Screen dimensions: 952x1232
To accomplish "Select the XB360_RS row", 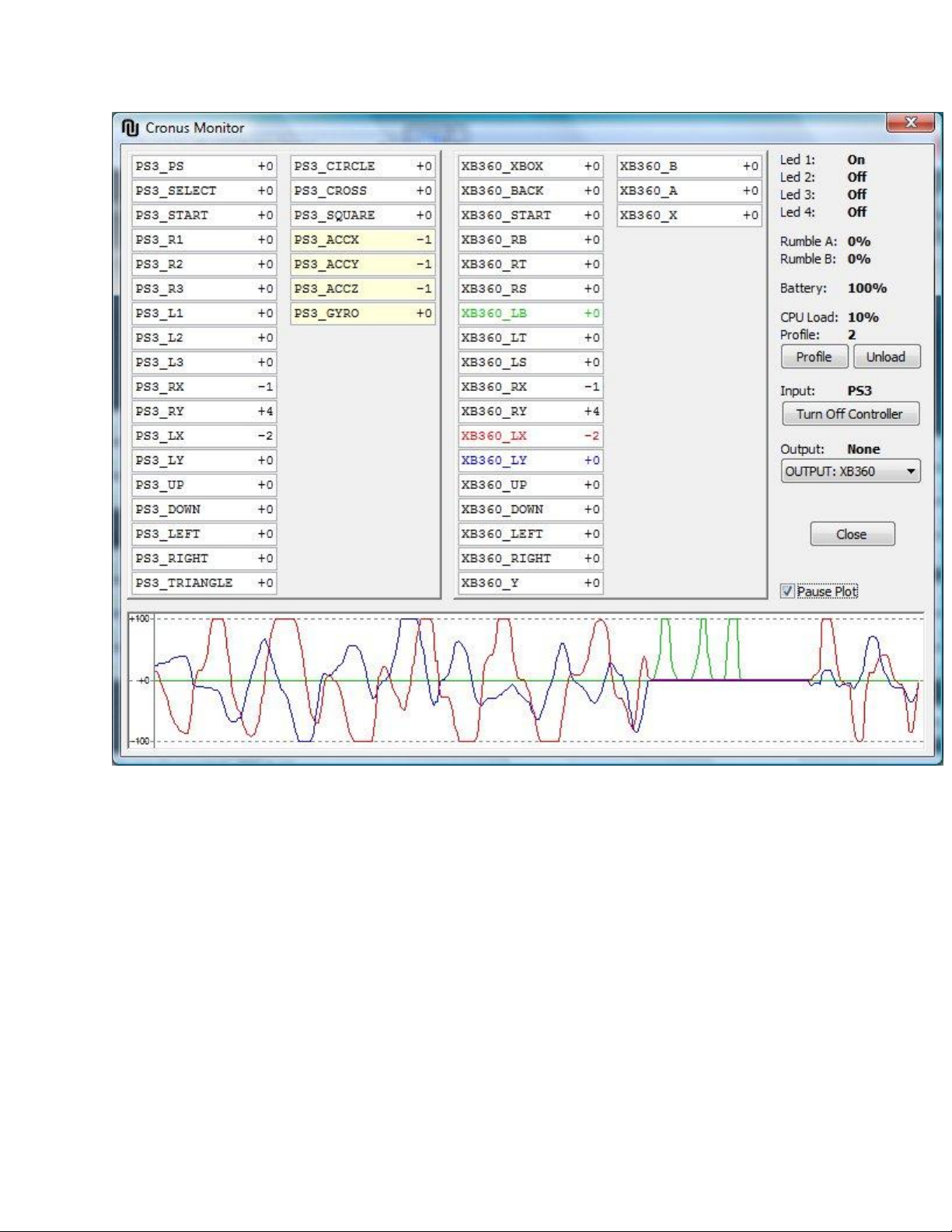I will click(x=531, y=288).
